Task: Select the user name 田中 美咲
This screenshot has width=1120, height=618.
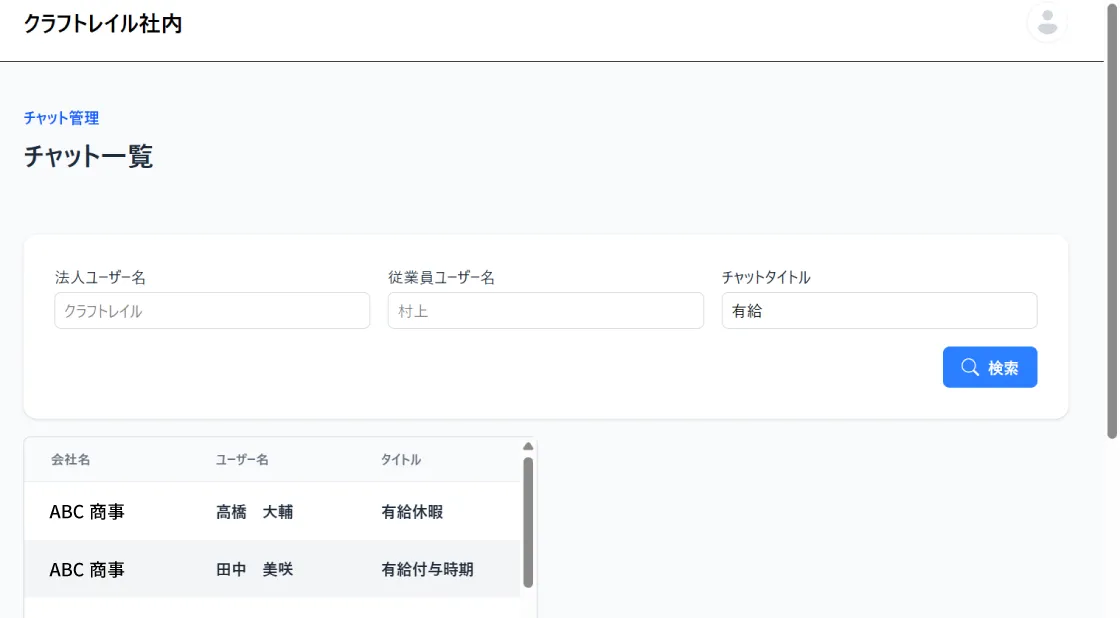Action: click(254, 570)
